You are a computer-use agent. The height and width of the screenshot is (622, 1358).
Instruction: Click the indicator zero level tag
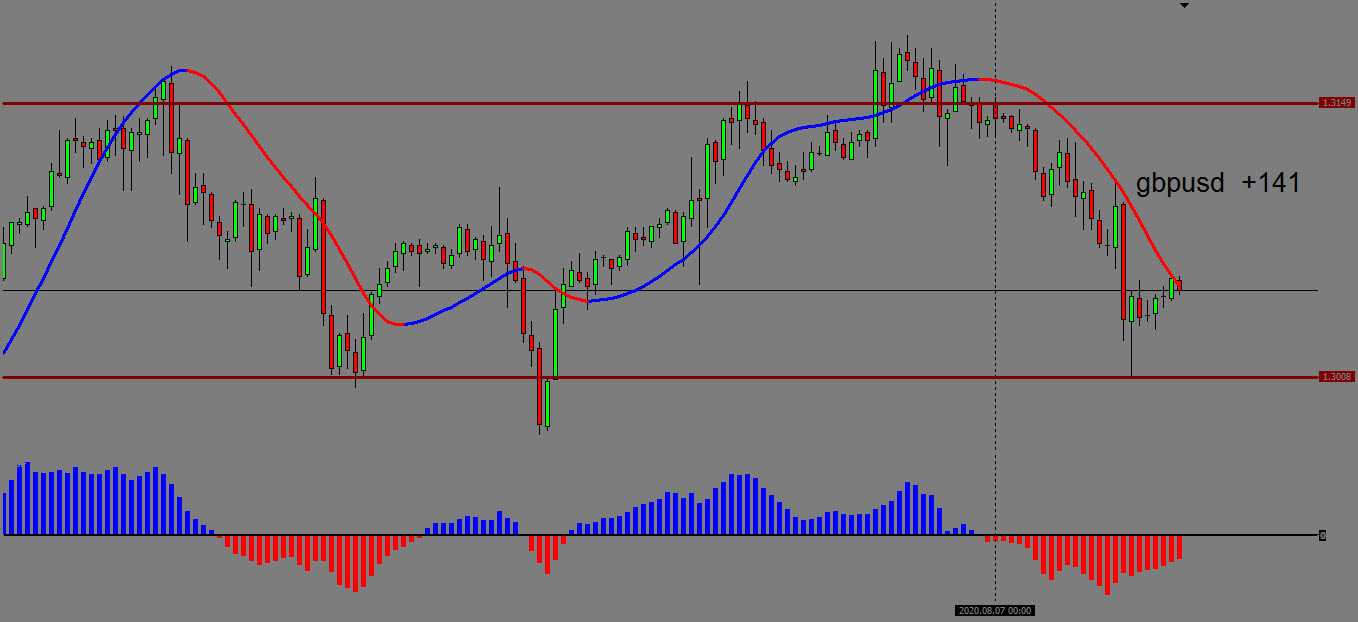pos(1323,536)
